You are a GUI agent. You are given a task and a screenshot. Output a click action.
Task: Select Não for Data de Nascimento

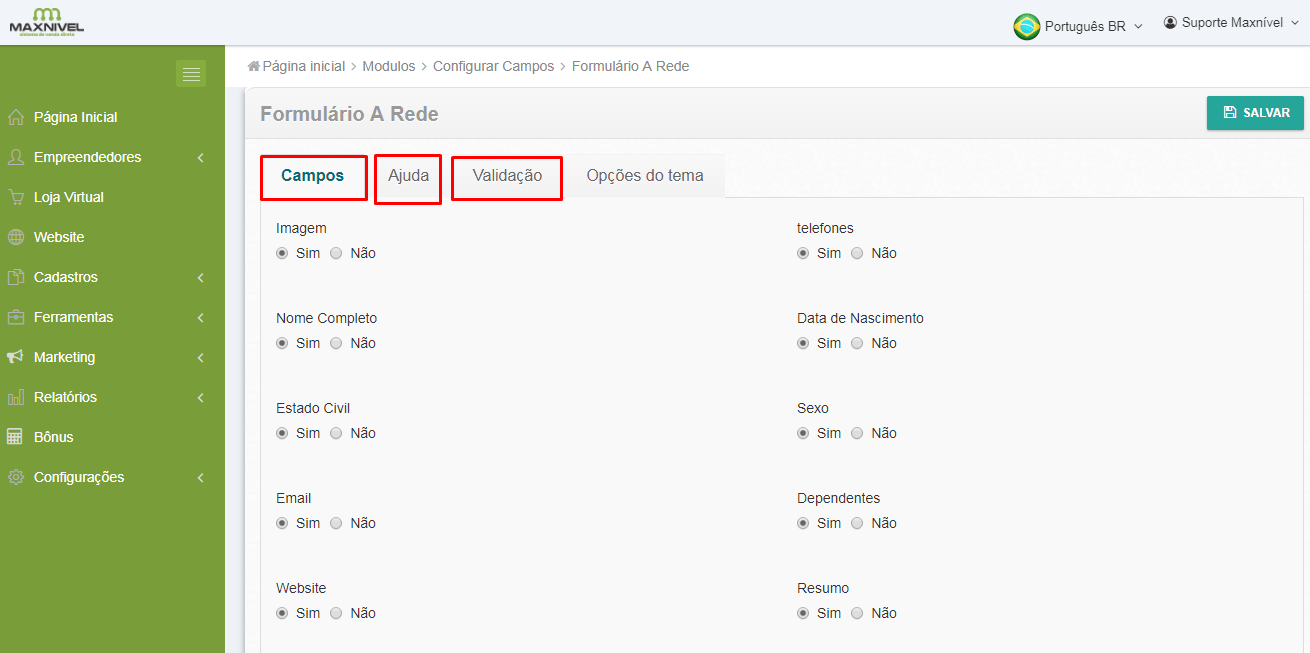[x=857, y=343]
